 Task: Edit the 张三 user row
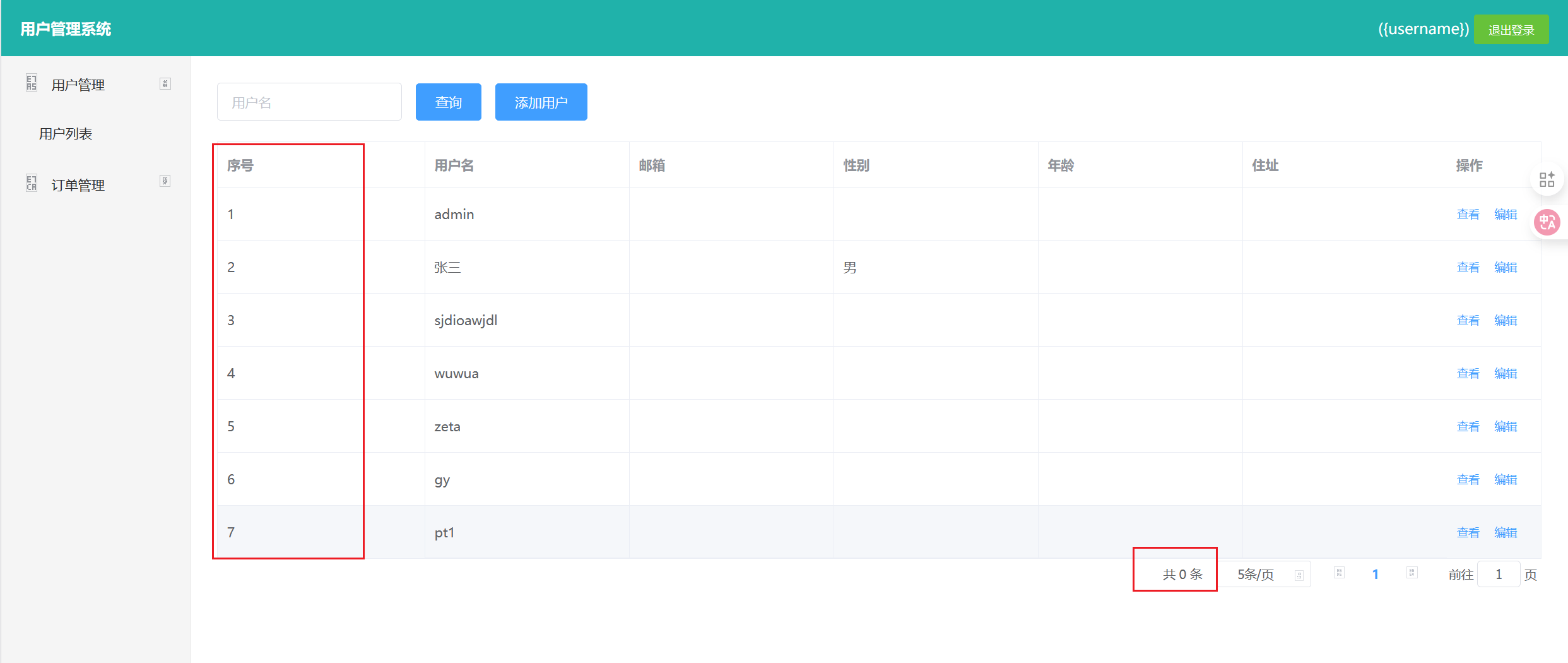point(1506,268)
